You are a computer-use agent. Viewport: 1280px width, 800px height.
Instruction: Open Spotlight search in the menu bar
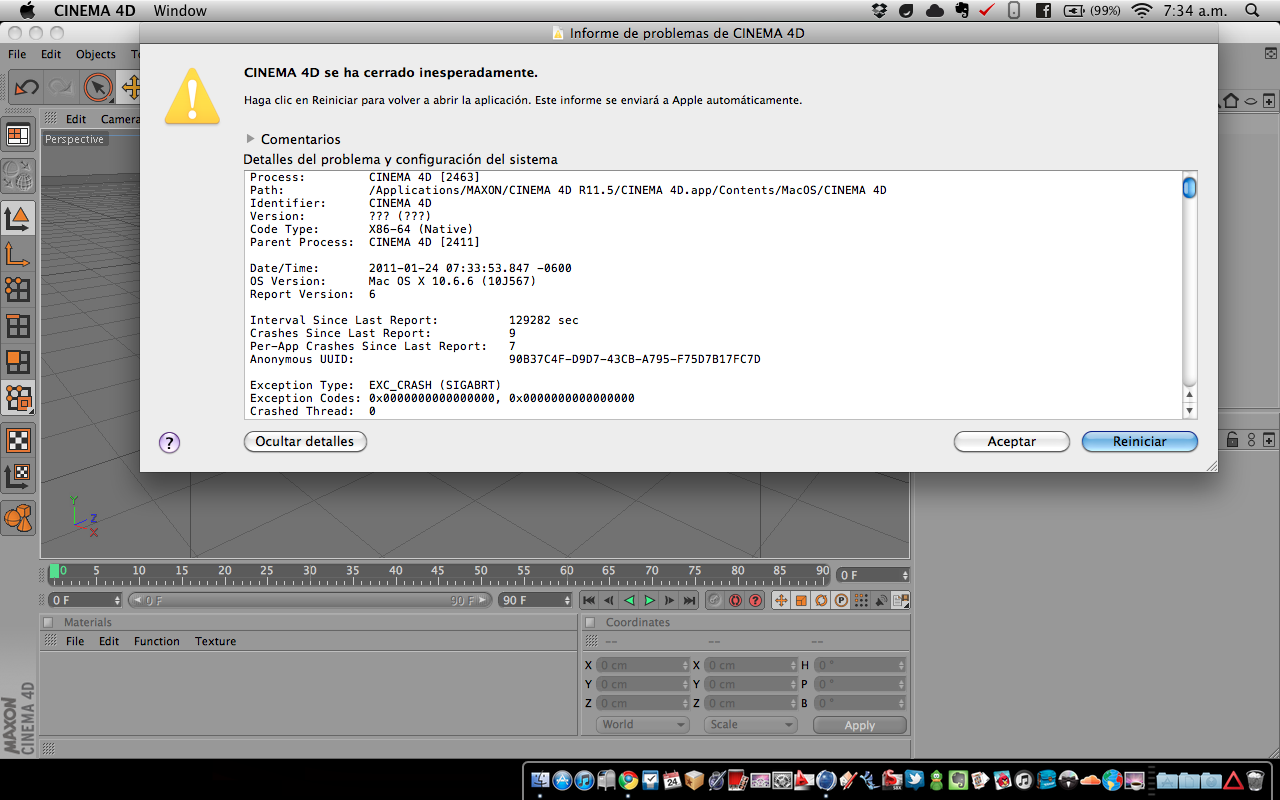pyautogui.click(x=1252, y=10)
